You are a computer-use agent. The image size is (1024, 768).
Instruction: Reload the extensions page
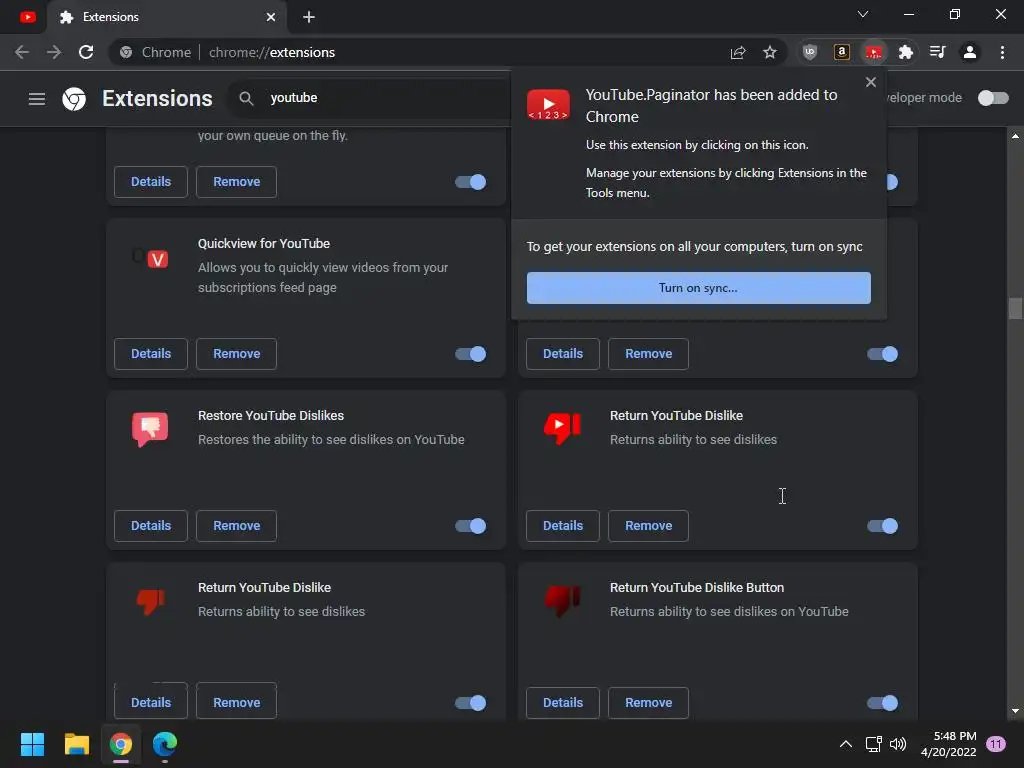[86, 52]
